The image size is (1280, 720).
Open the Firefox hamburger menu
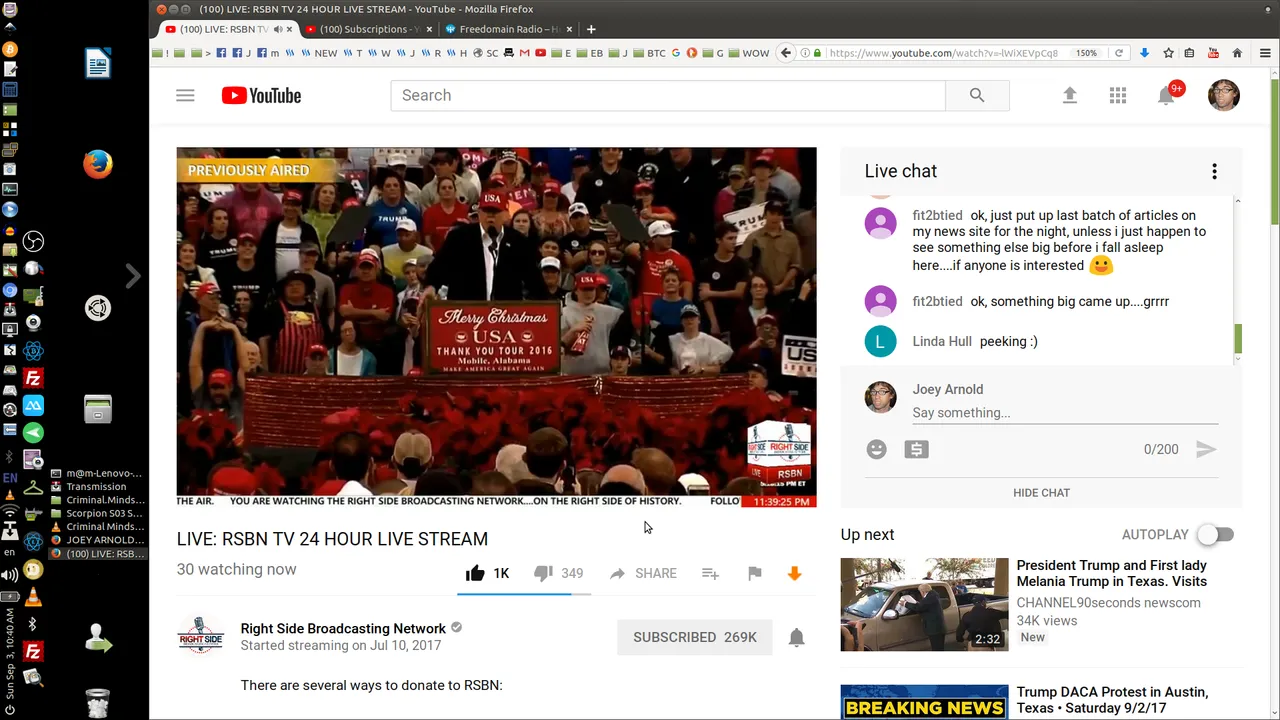(1264, 53)
